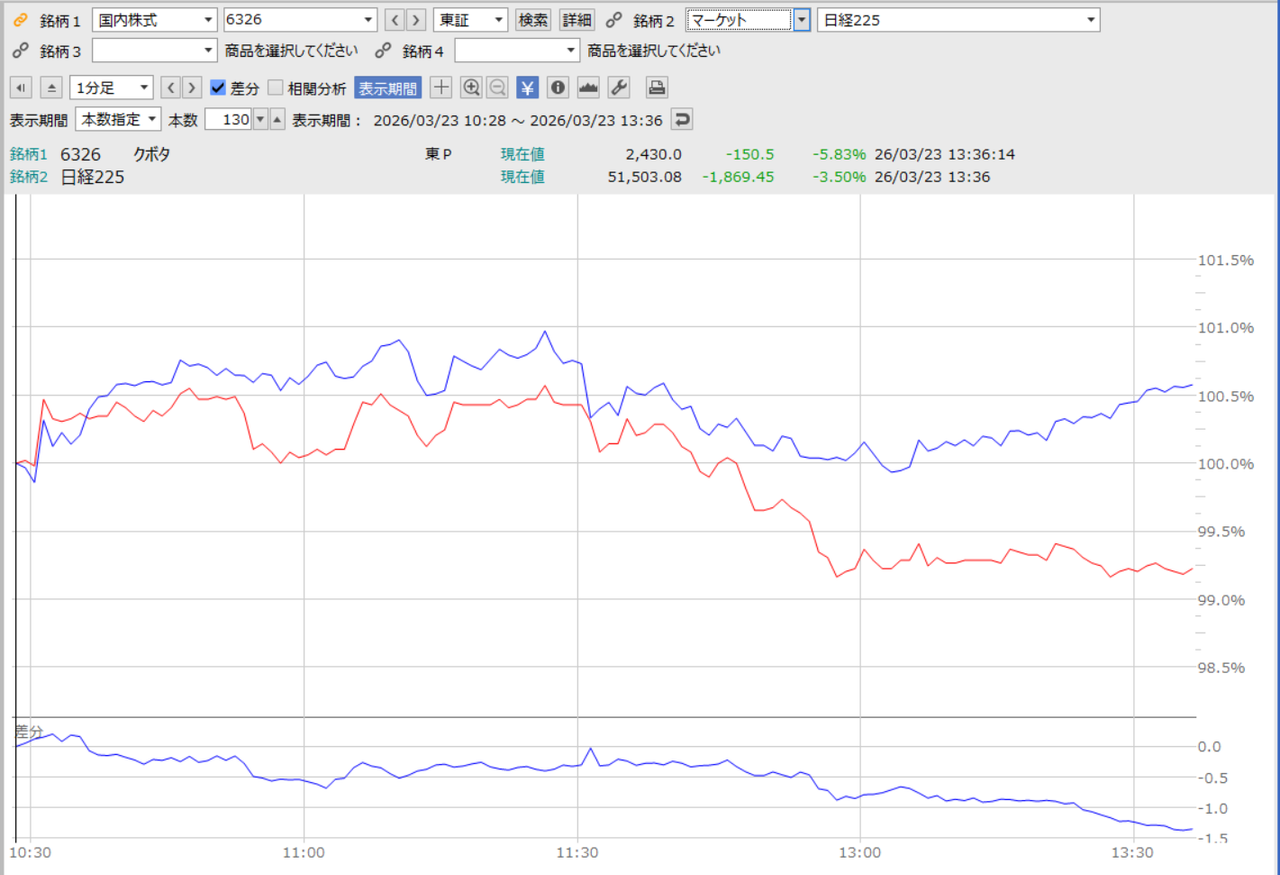
Task: Open the 国内株式 product type dropdown
Action: (x=154, y=20)
